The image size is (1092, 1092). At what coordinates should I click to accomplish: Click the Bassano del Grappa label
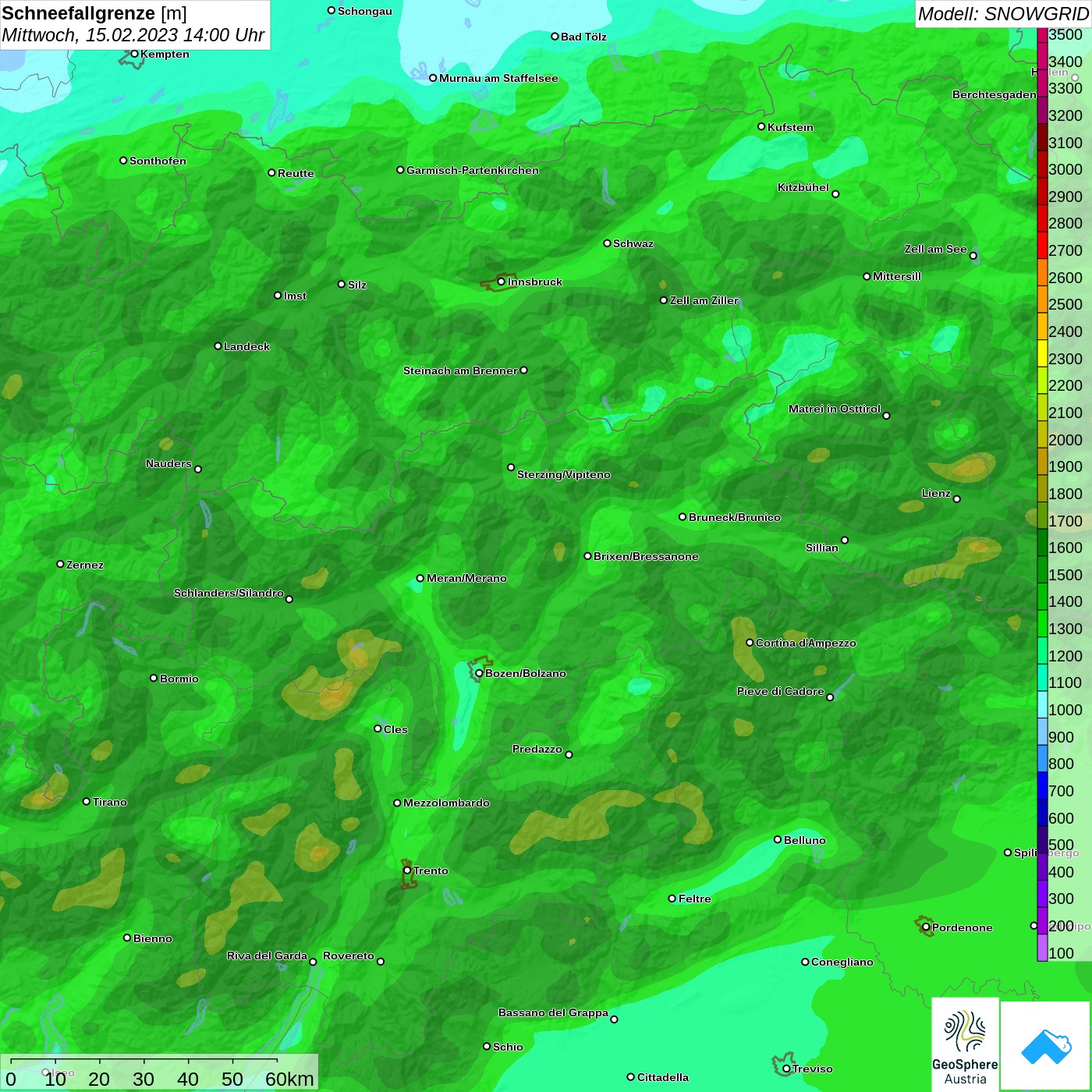click(x=553, y=1012)
